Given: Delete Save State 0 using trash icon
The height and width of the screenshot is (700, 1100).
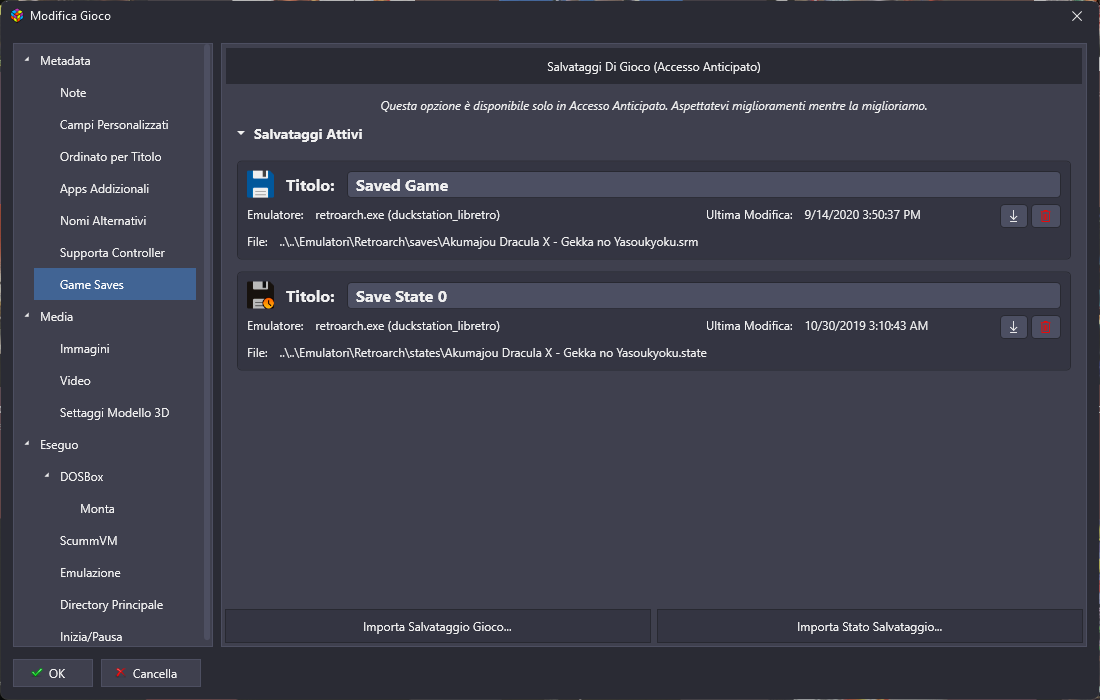Looking at the screenshot, I should 1045,327.
